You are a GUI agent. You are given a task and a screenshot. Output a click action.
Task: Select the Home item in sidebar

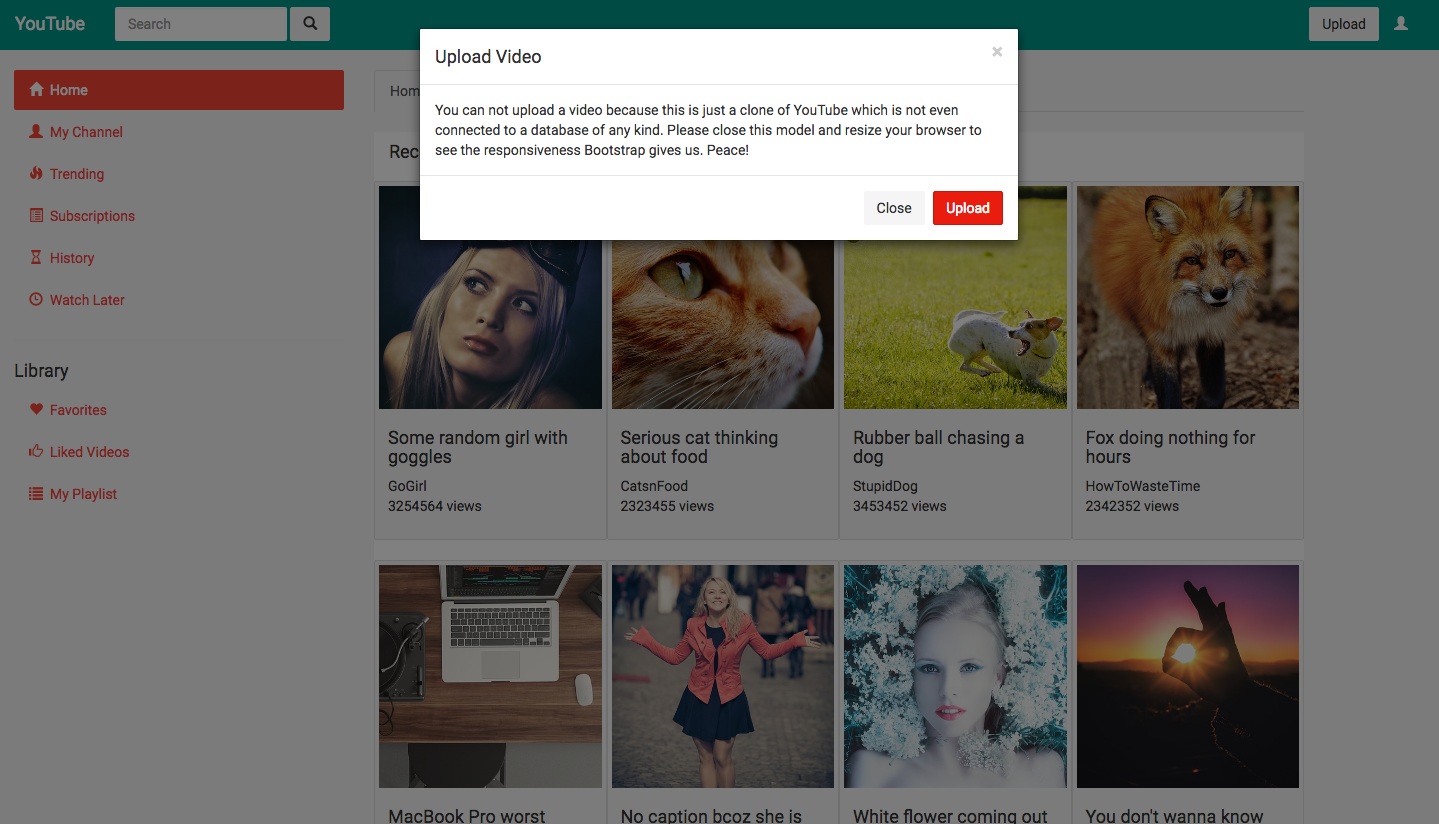[x=179, y=90]
